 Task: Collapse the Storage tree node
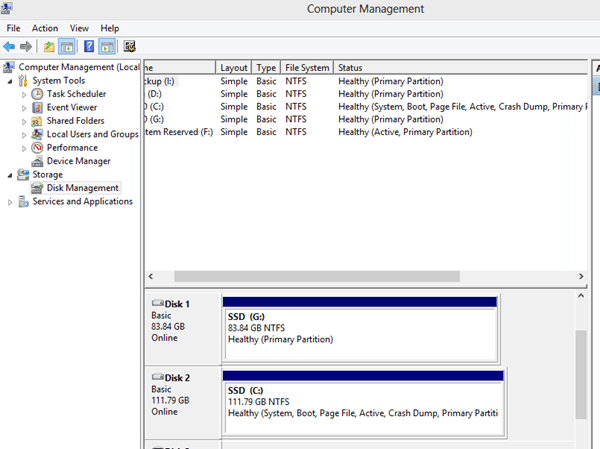[x=10, y=175]
